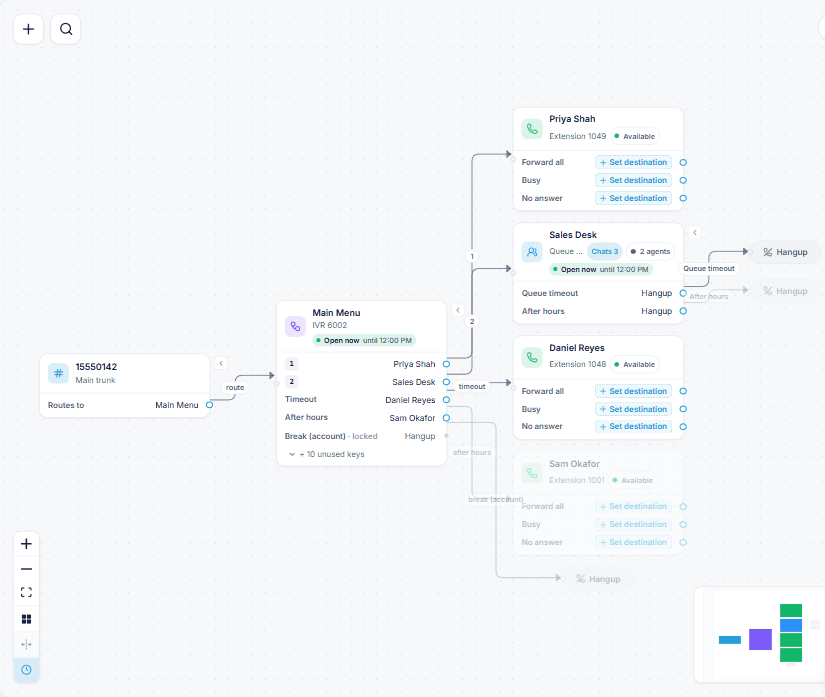Image resolution: width=825 pixels, height=697 pixels.
Task: Set Priya Shah No answer destination
Action: [x=633, y=198]
